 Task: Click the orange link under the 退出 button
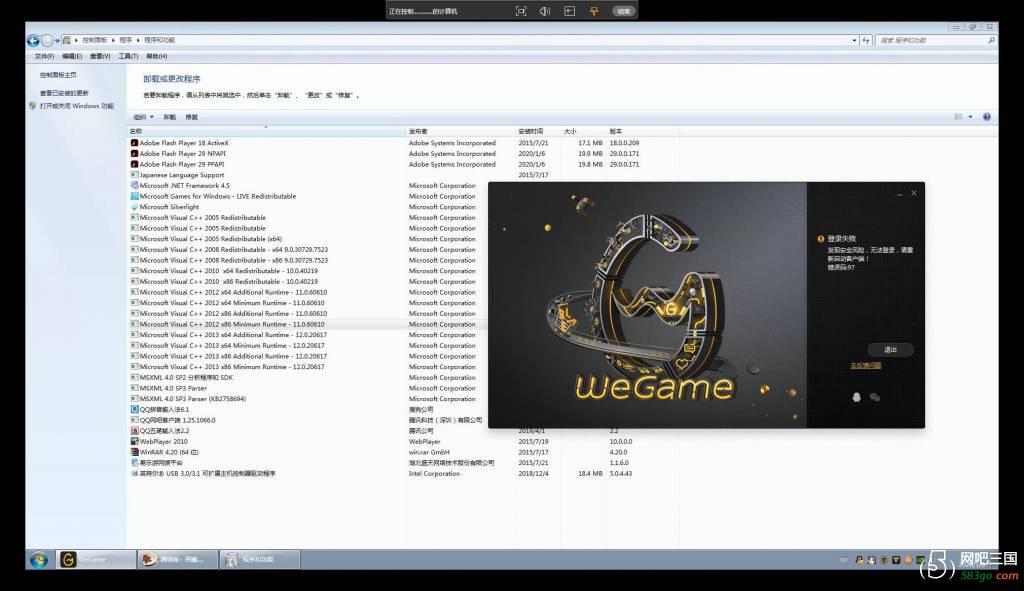(x=865, y=366)
